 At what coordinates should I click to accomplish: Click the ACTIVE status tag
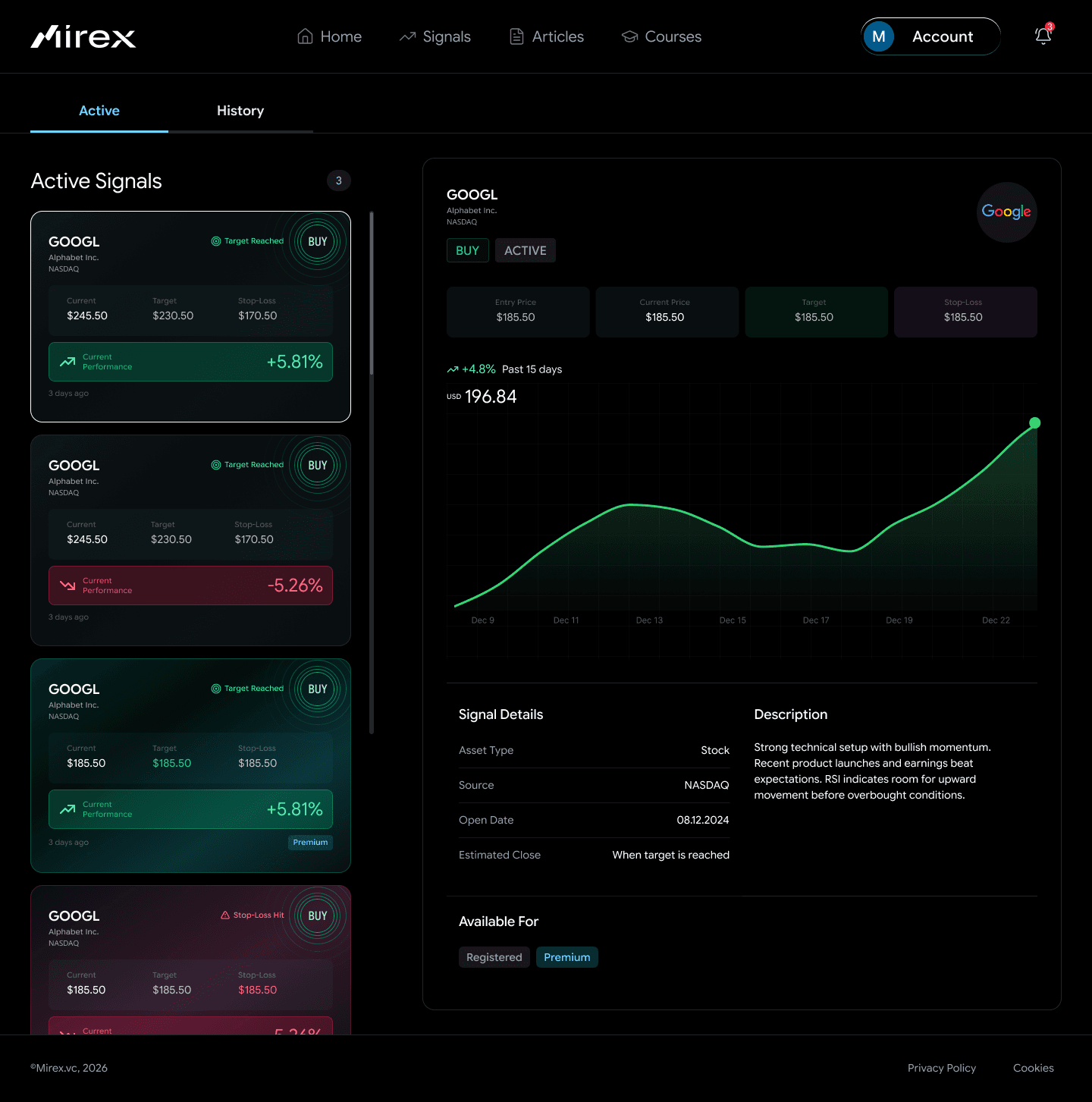526,250
